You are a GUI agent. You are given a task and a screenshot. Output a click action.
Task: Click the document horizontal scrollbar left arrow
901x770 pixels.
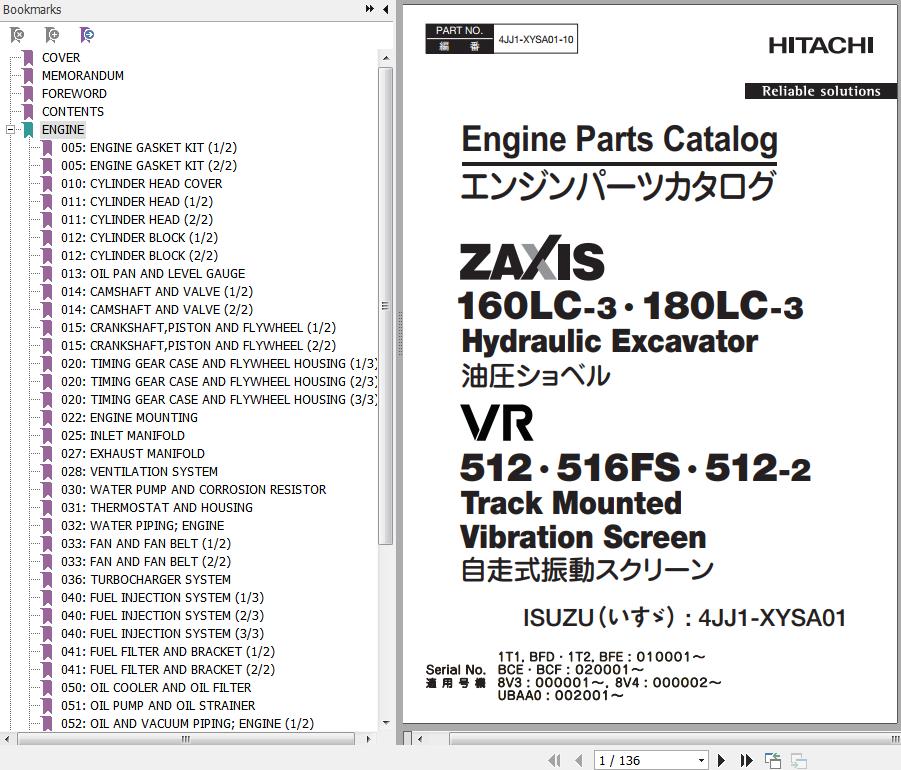pos(420,739)
